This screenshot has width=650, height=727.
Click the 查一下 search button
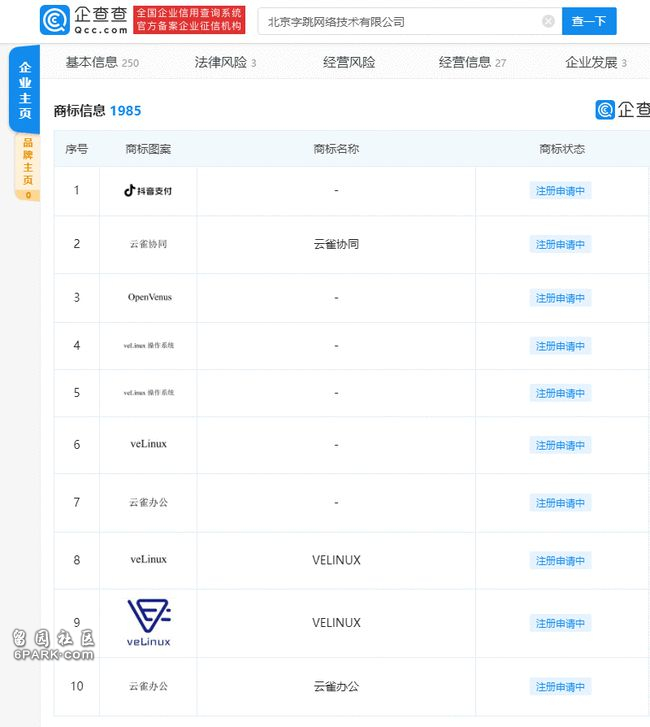pos(589,21)
